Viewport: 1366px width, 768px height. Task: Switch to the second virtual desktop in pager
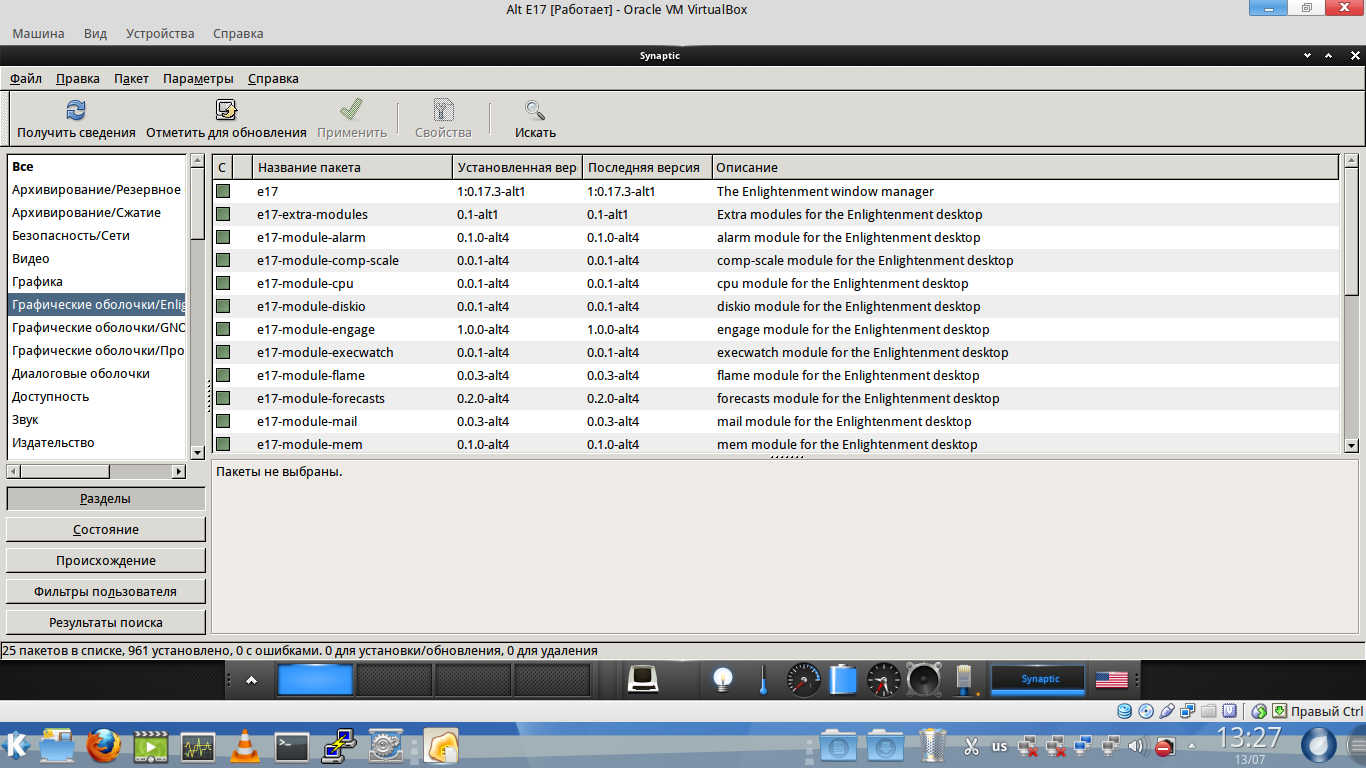pyautogui.click(x=394, y=680)
